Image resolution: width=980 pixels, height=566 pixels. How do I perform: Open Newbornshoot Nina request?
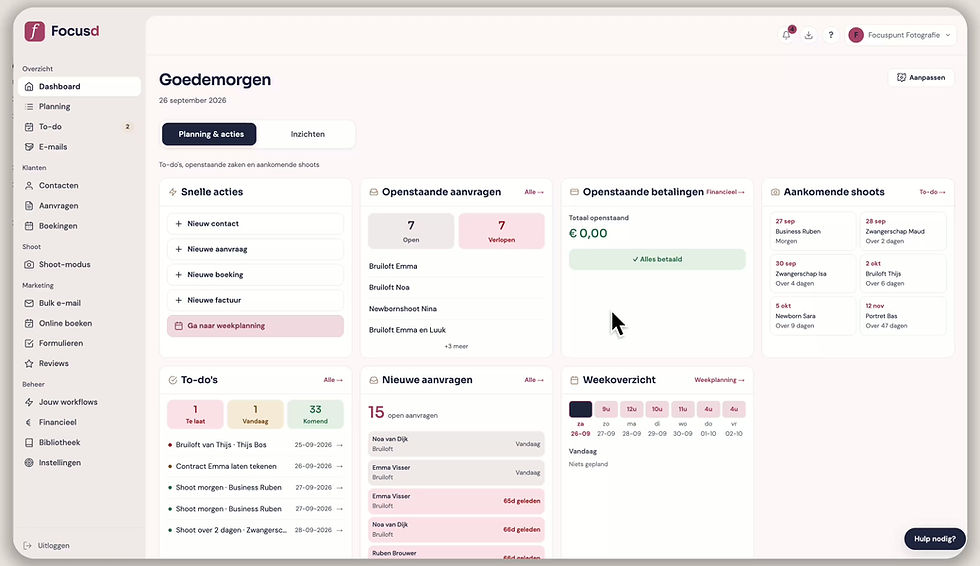click(x=456, y=309)
